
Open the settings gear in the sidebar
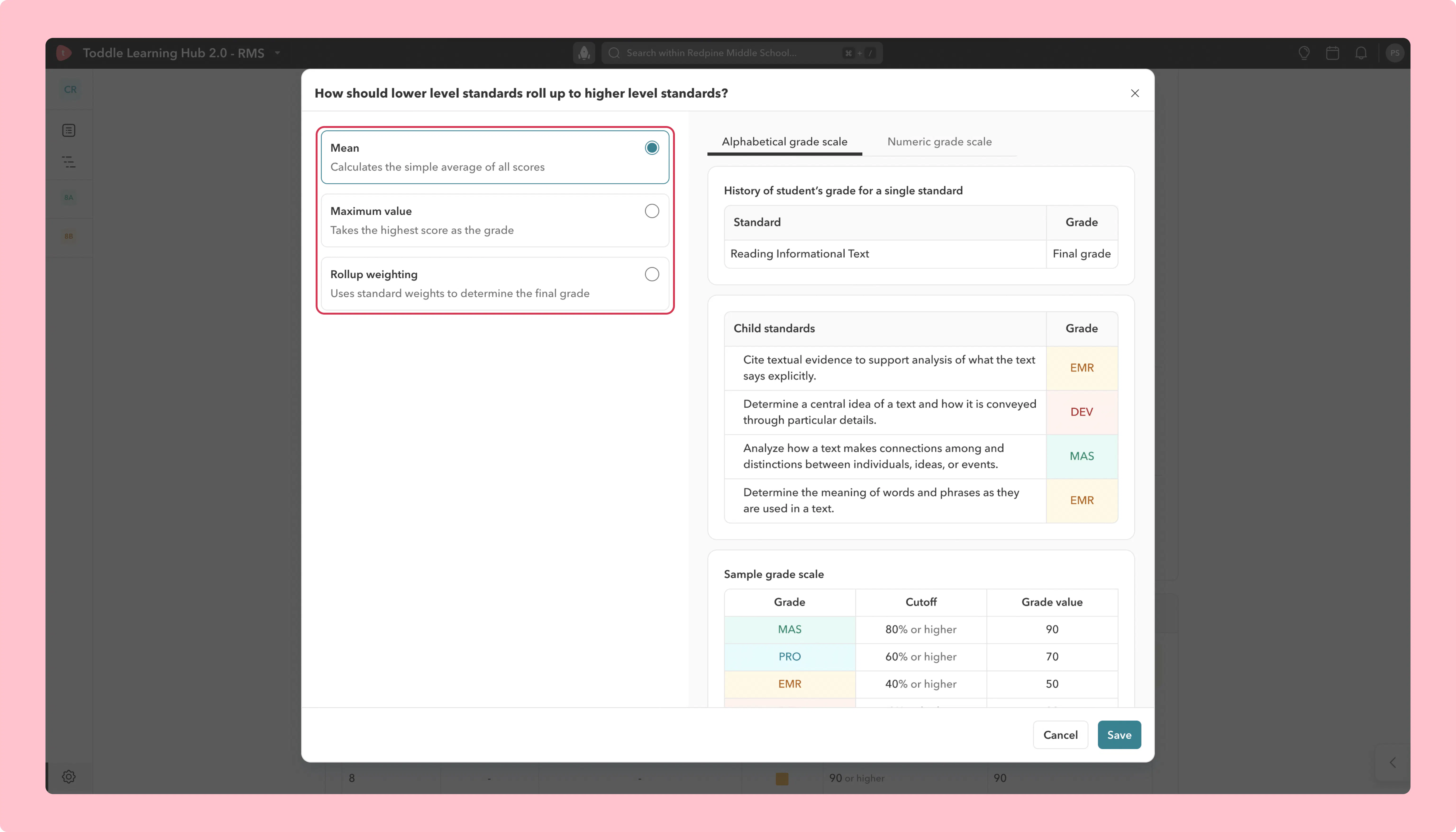(68, 777)
